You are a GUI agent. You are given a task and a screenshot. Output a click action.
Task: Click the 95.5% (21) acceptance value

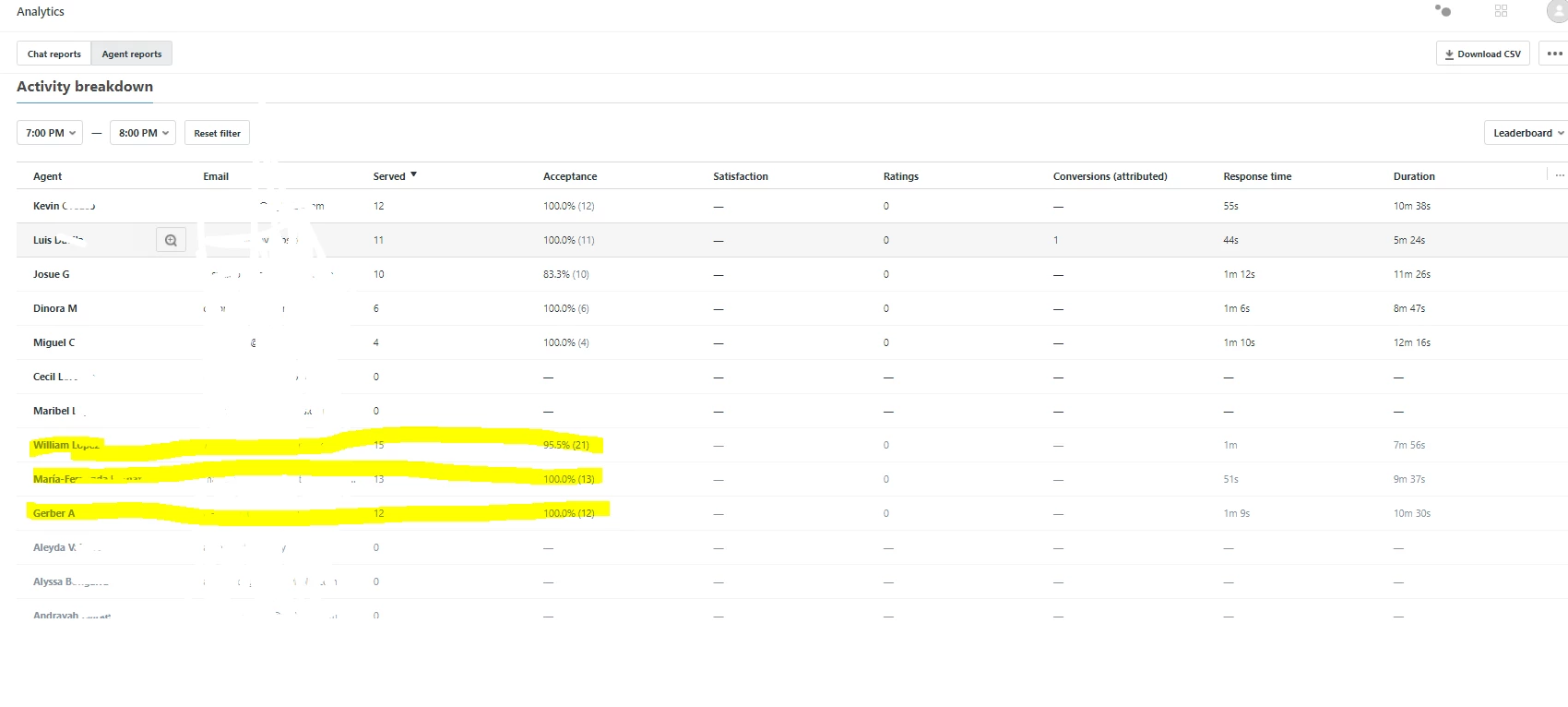click(566, 445)
